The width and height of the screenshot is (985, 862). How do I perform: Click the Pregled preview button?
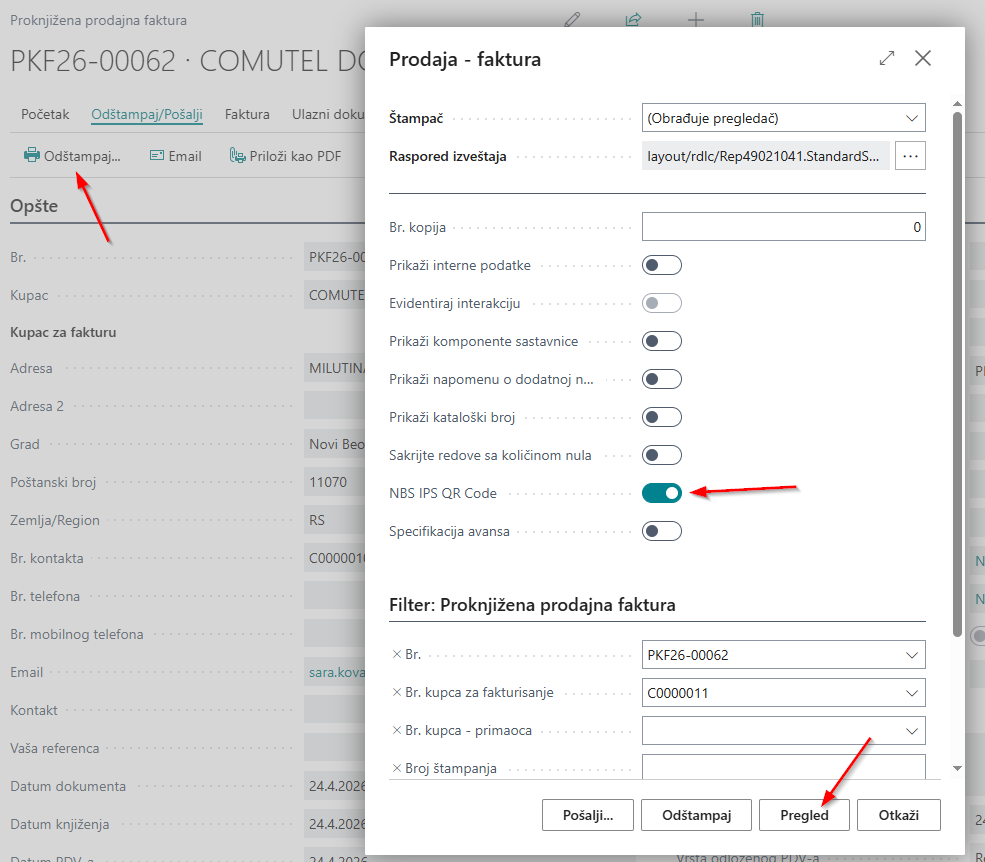804,815
